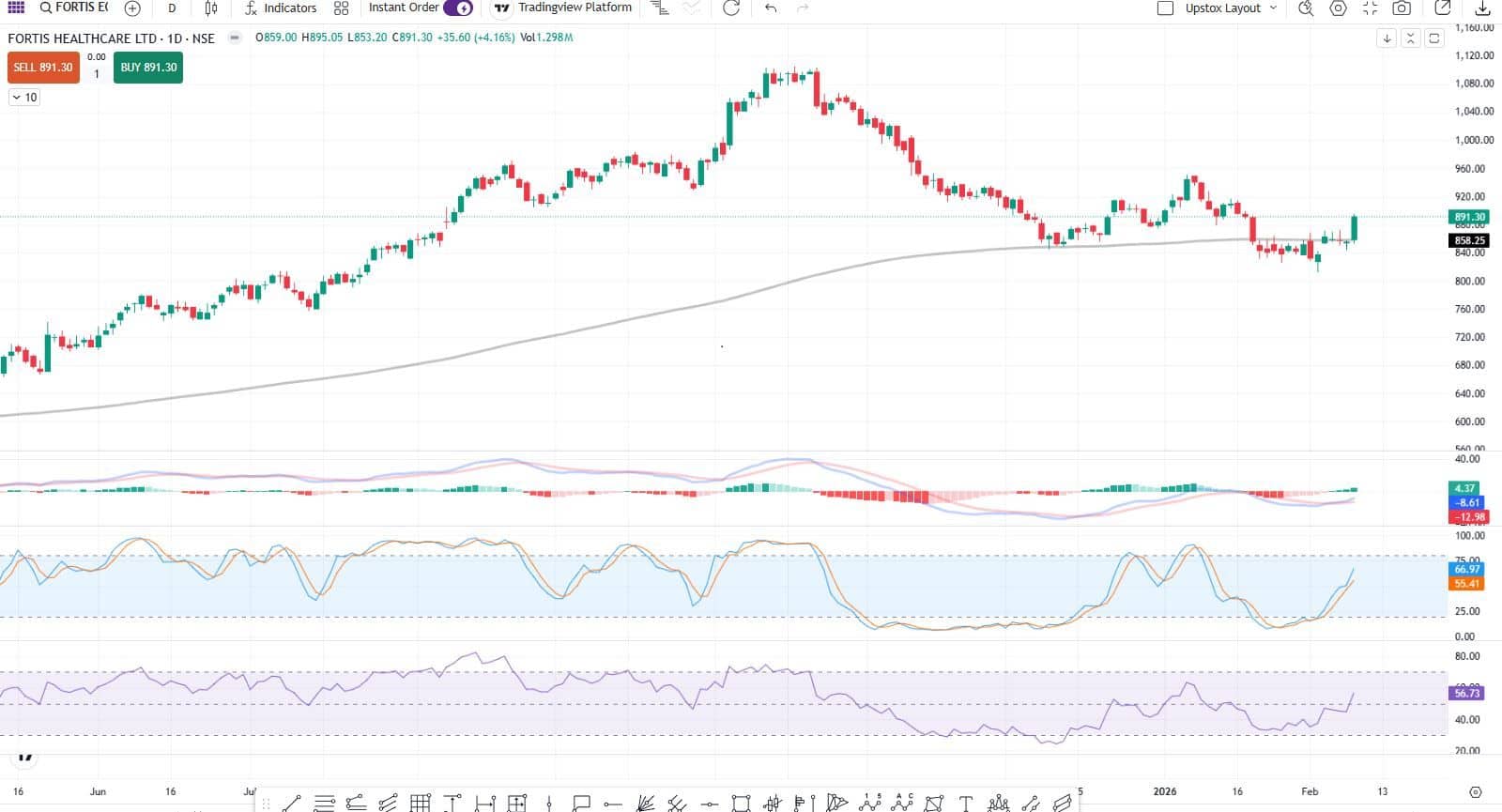Screen dimensions: 1502x812
Task: Grab the drawing toolbar drag handle
Action: 267,804
